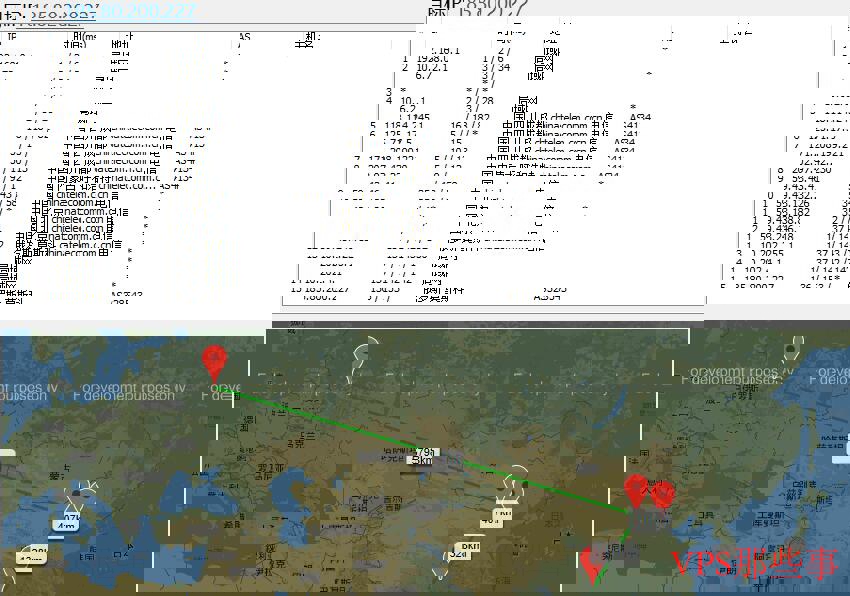Click the IP column header in the left table
This screenshot has height=596, width=850.
pyautogui.click(x=12, y=36)
